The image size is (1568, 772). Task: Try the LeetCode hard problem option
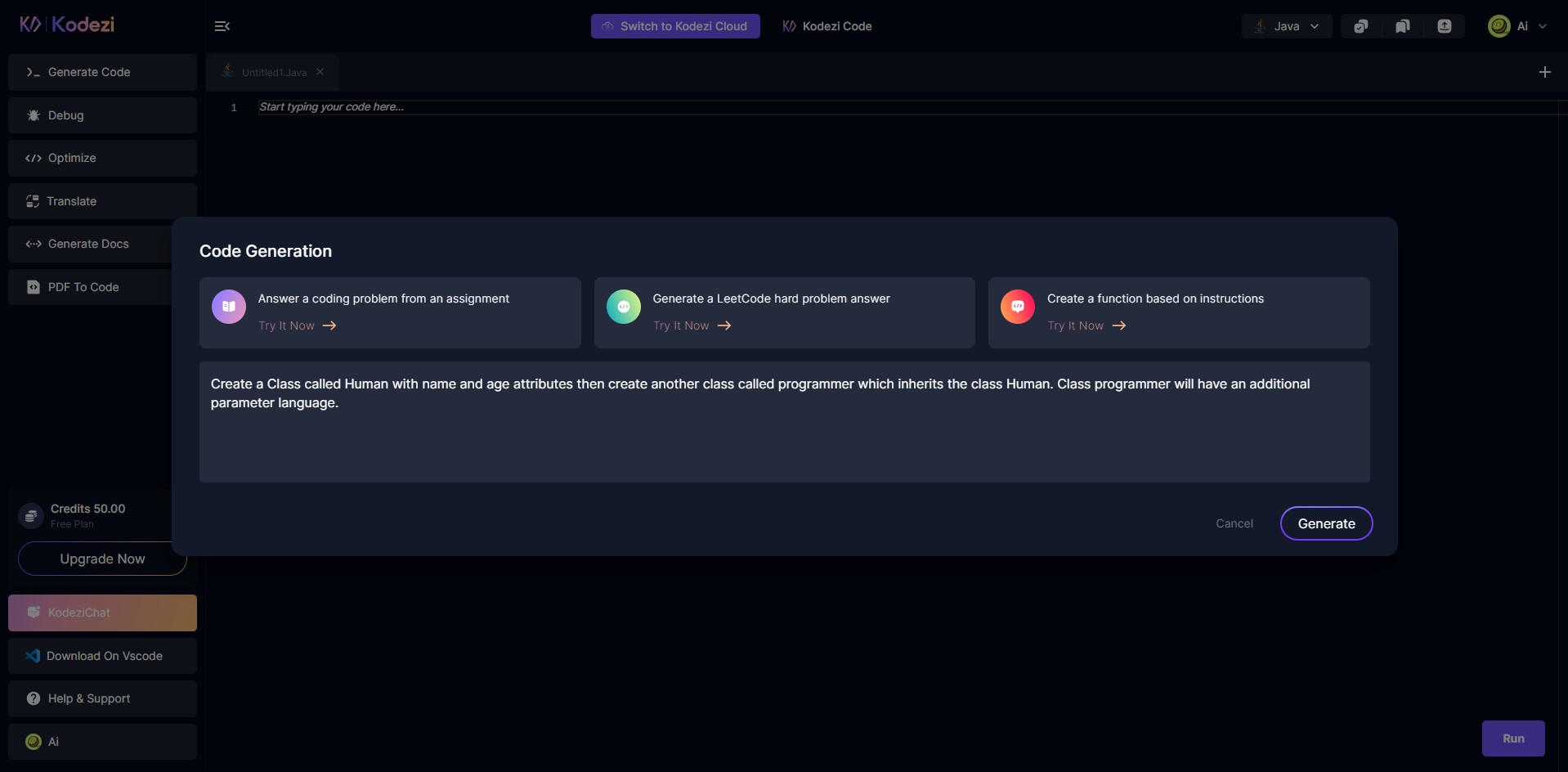692,325
